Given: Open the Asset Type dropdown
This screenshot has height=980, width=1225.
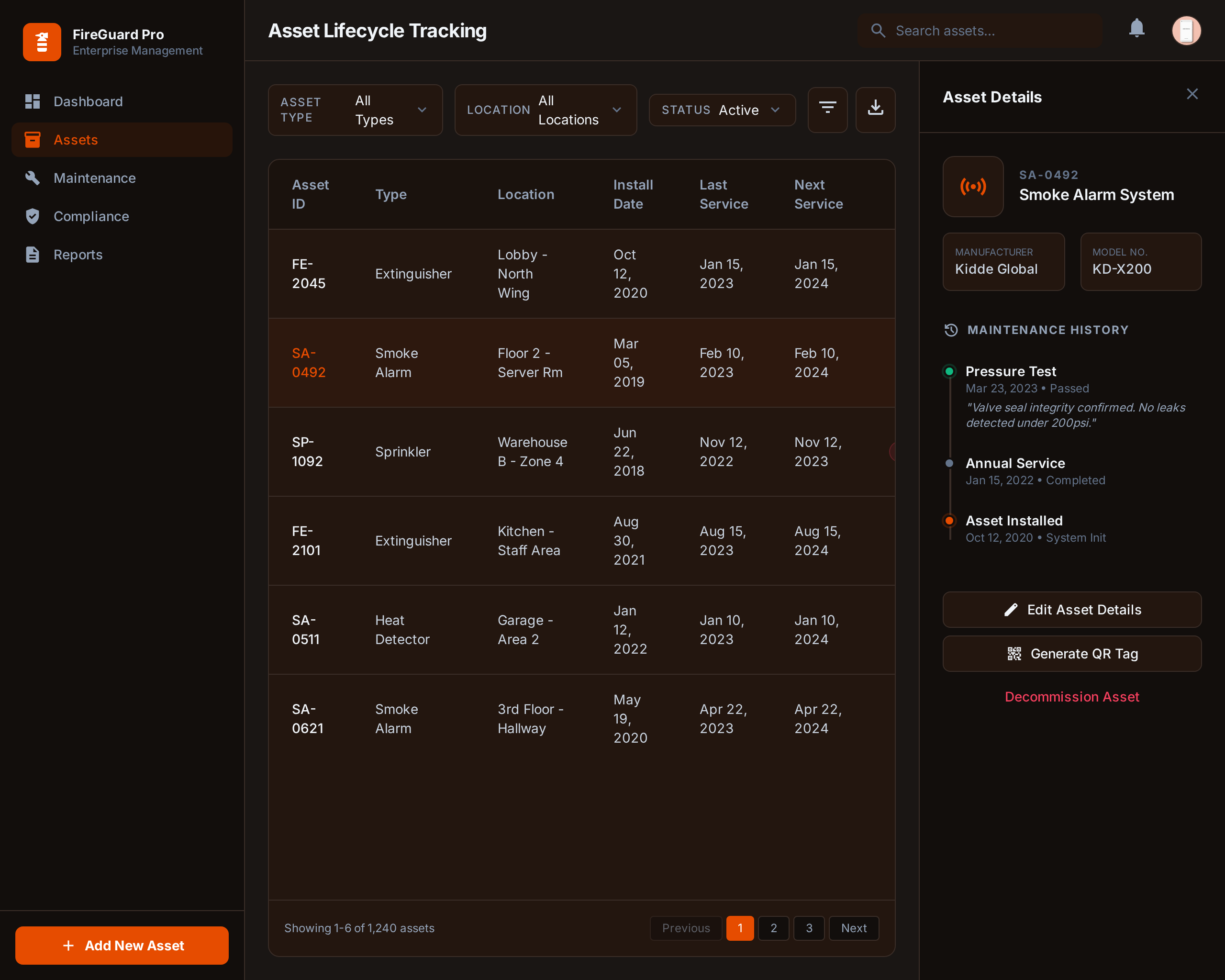Looking at the screenshot, I should click(x=355, y=110).
